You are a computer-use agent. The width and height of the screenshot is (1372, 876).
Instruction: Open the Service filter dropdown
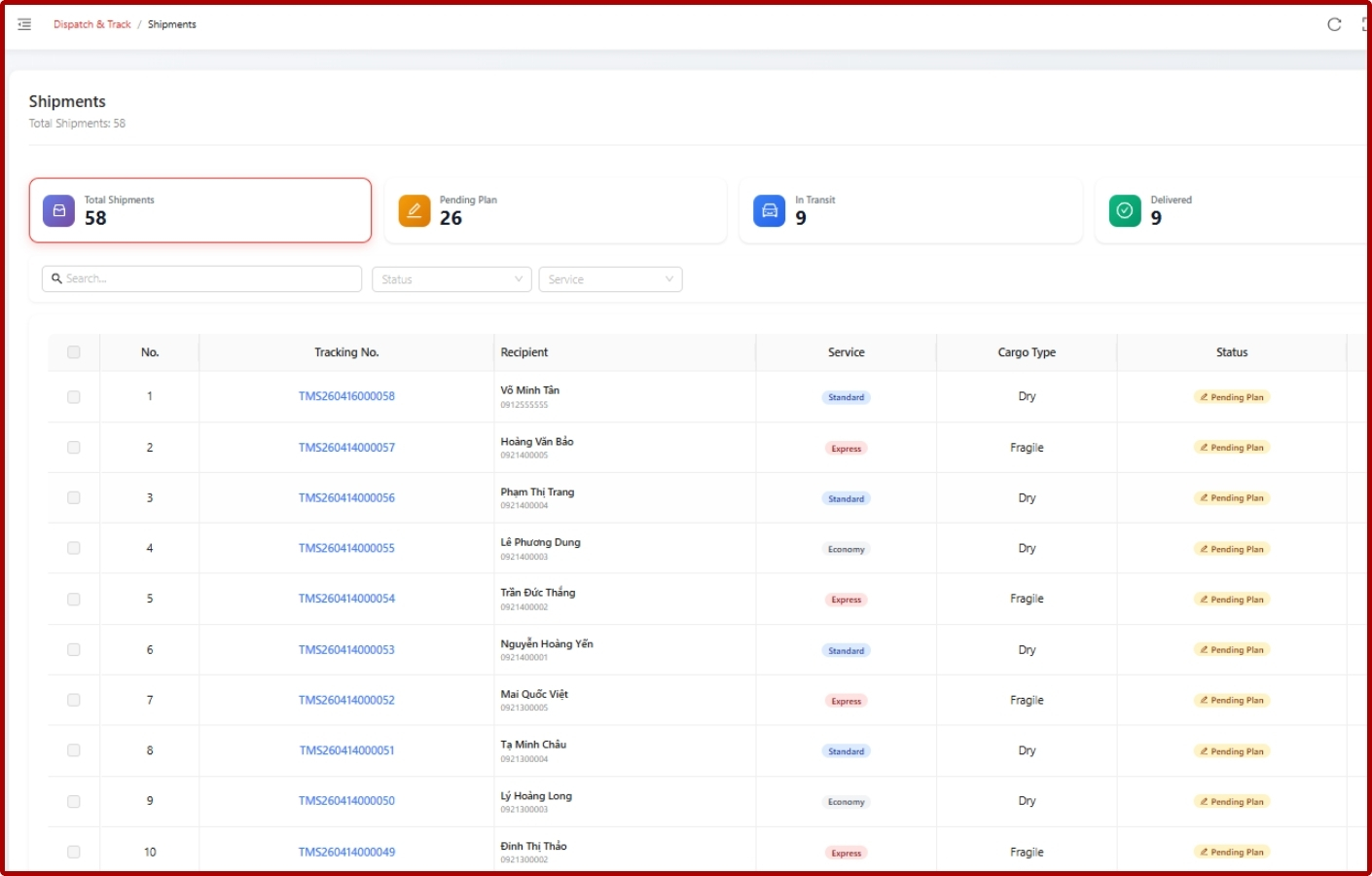[x=610, y=279]
